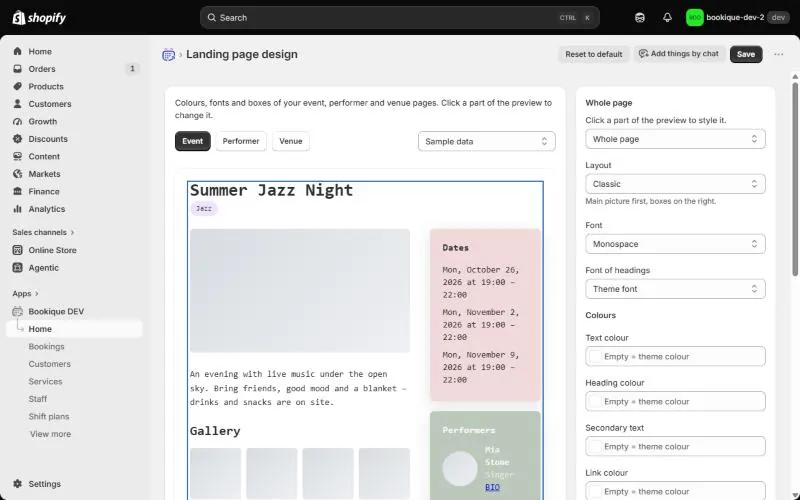Image resolution: width=800 pixels, height=500 pixels.
Task: Select the Jazz tag in preview
Action: click(204, 209)
